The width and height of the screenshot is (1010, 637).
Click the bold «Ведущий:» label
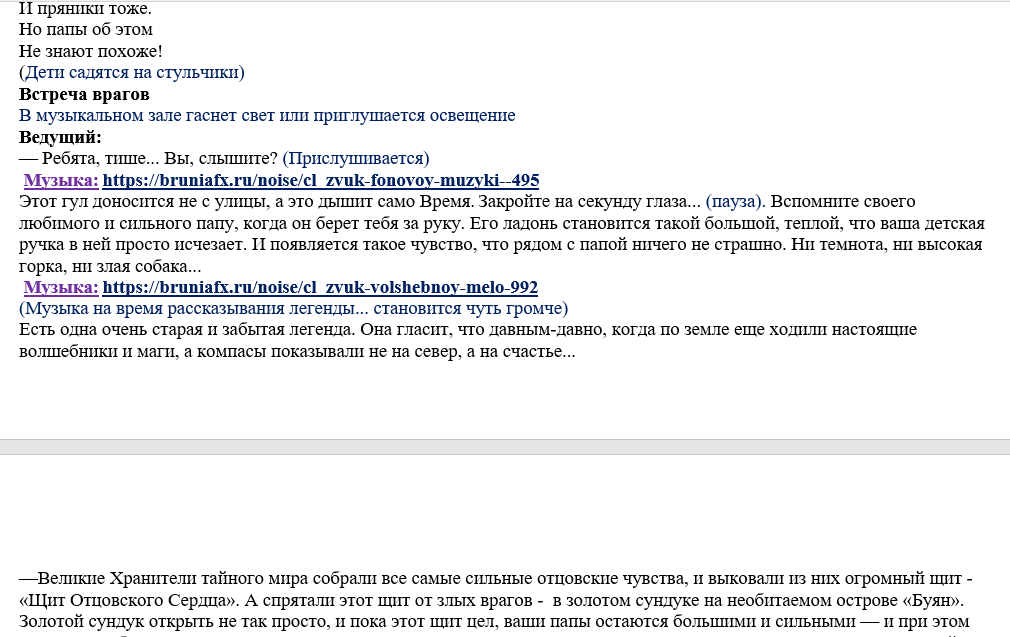pos(61,137)
